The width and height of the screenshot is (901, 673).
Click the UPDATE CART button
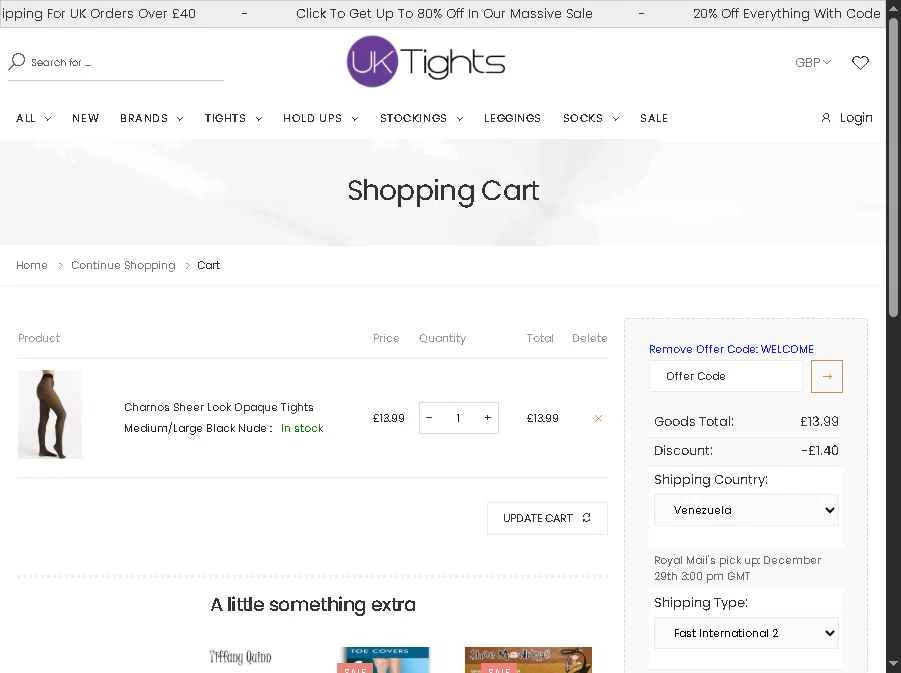(547, 518)
